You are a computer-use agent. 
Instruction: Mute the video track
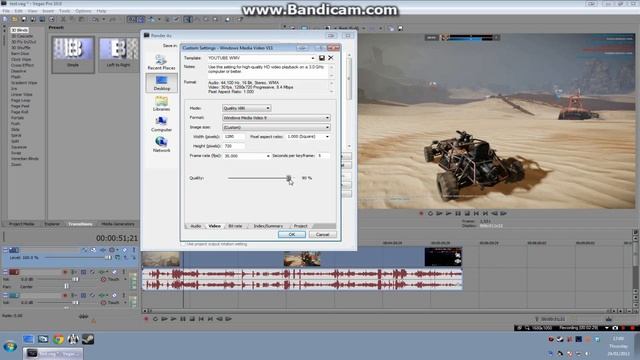point(124,250)
